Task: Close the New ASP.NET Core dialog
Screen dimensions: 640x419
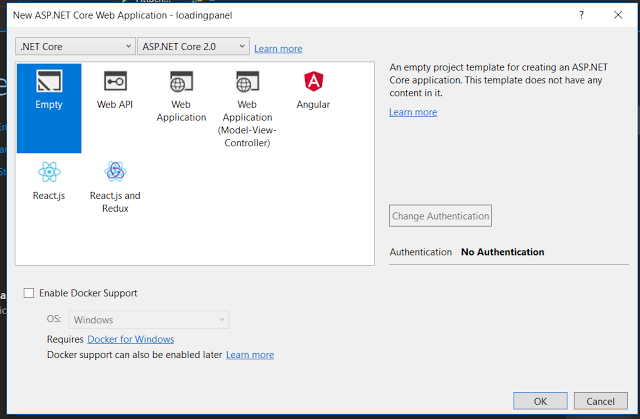Action: click(x=618, y=15)
